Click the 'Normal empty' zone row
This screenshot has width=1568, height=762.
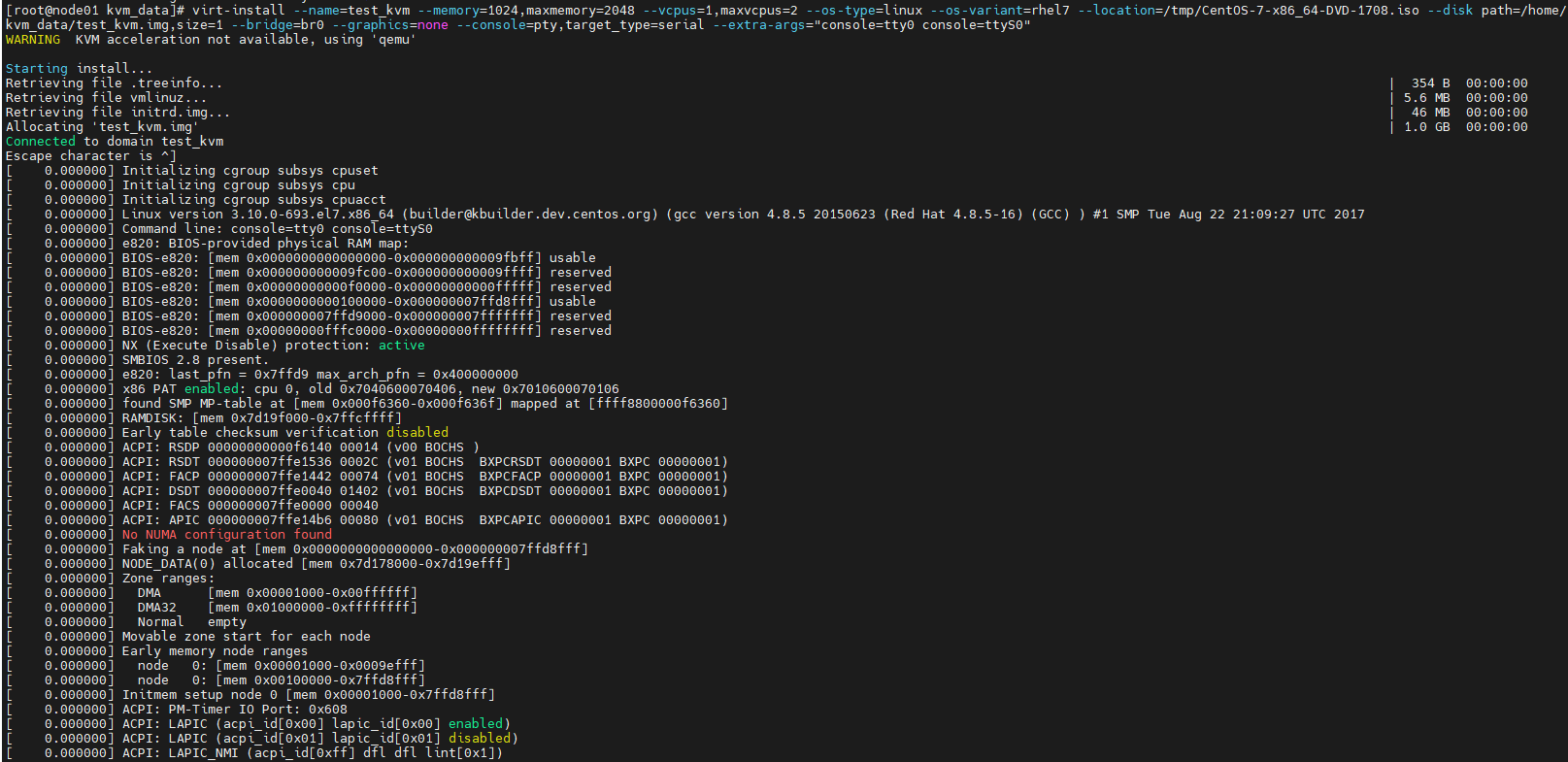(126, 621)
